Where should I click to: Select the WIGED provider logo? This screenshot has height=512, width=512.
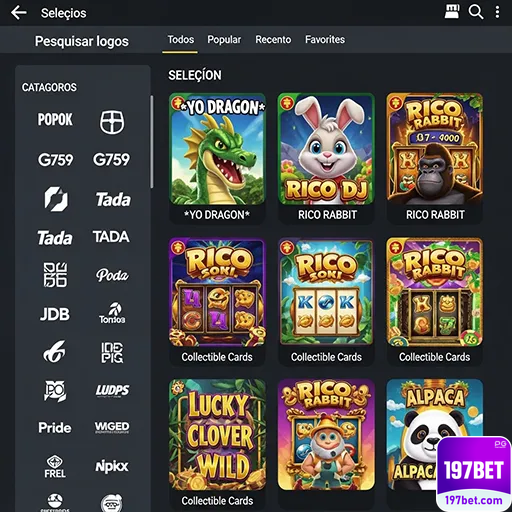click(x=112, y=427)
